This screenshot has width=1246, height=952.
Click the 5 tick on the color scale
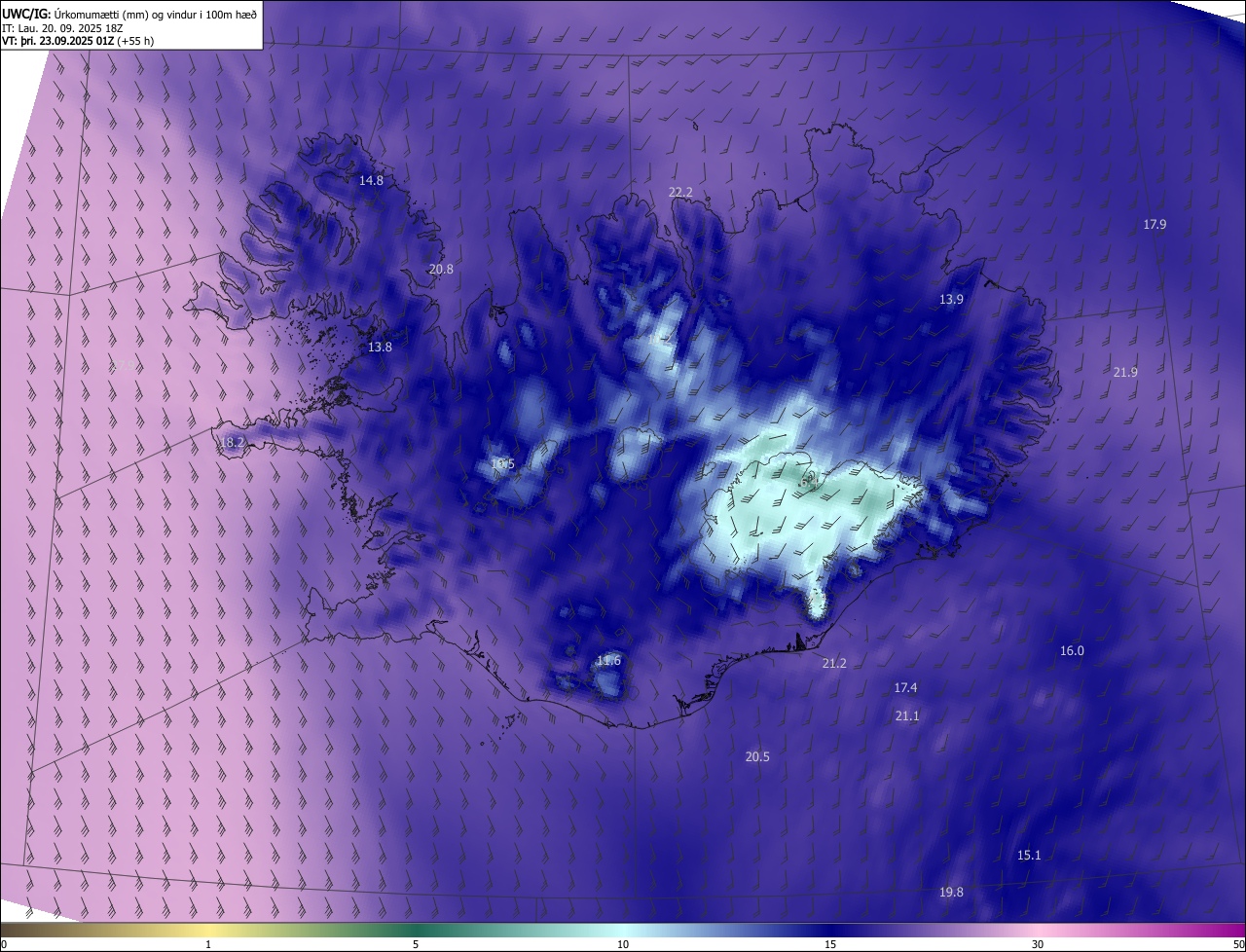pyautogui.click(x=416, y=944)
